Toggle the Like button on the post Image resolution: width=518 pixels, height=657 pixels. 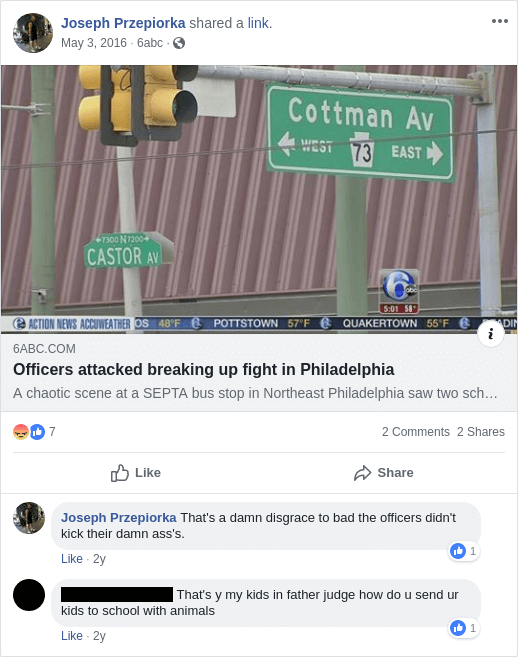tap(136, 473)
